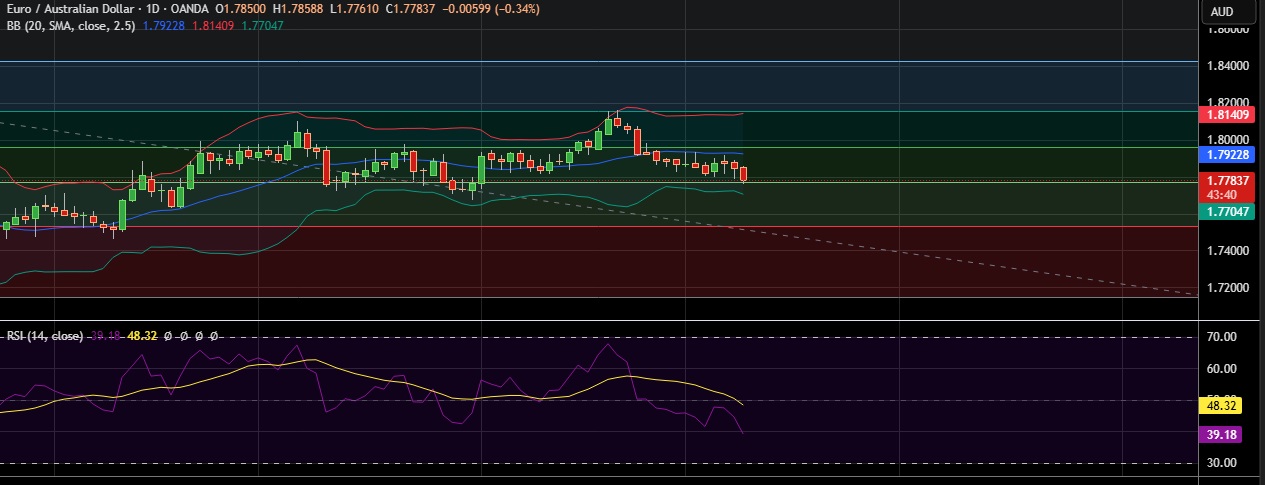This screenshot has height=485, width=1265.
Task: Click the blue 1.79228 basis price label
Action: 1228,155
